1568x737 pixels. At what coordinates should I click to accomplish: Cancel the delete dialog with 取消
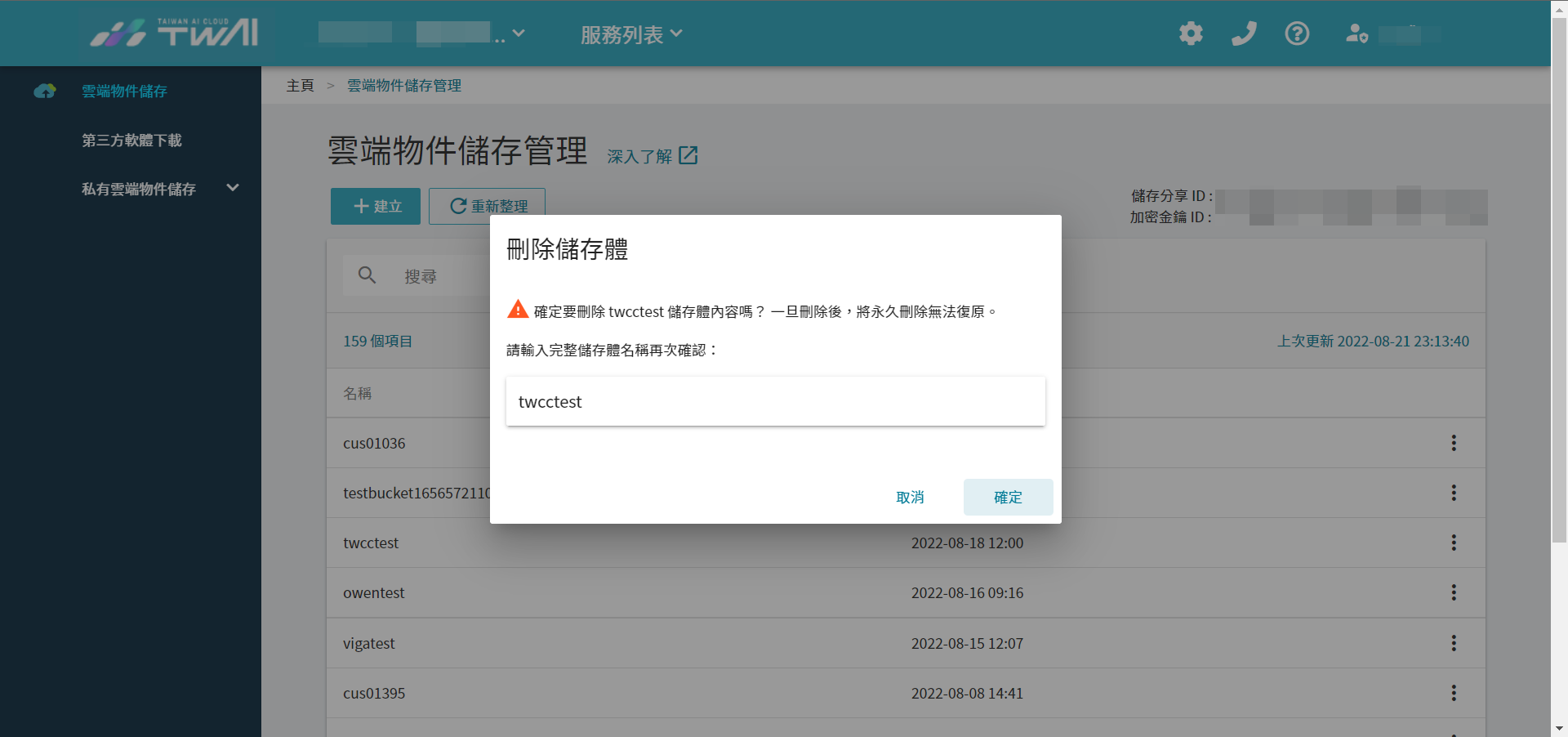[910, 497]
